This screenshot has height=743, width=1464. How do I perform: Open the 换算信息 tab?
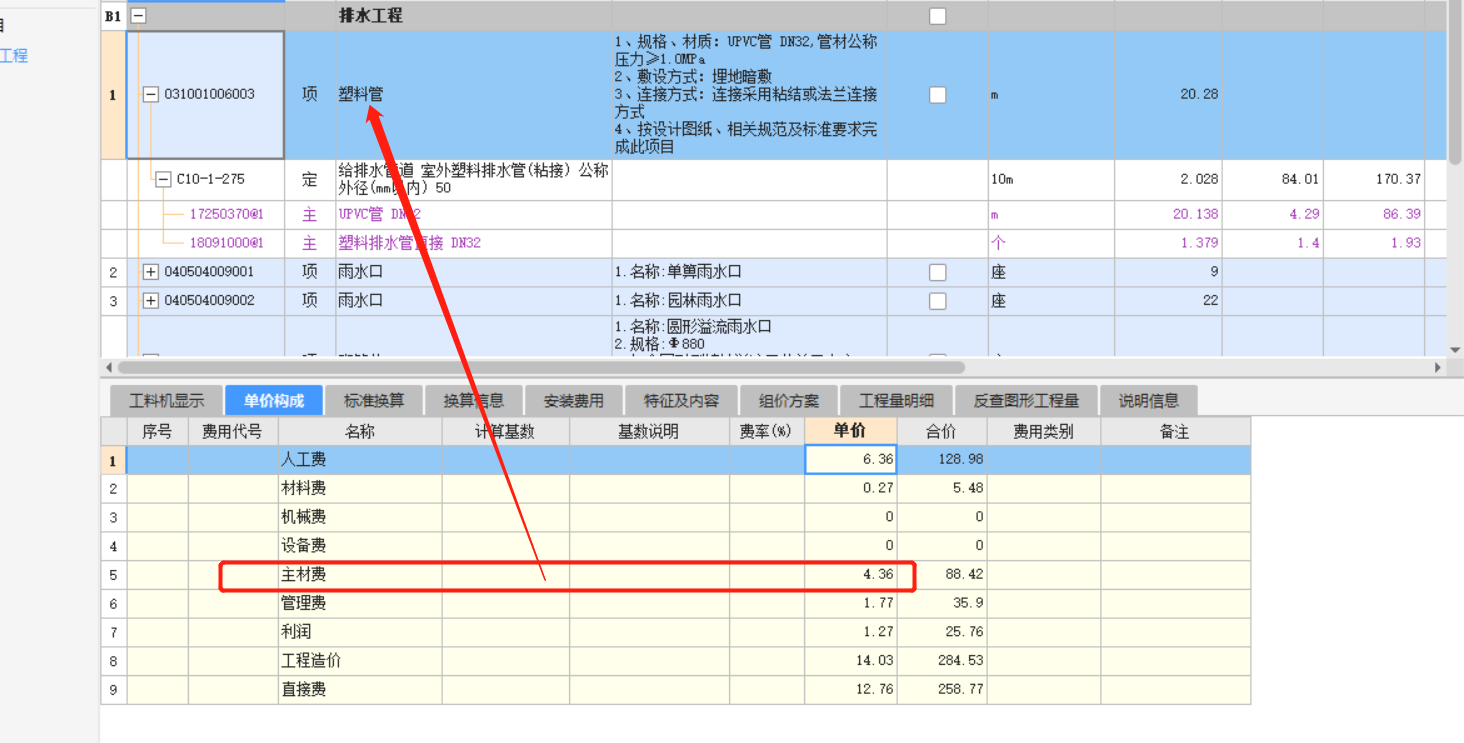tap(474, 400)
